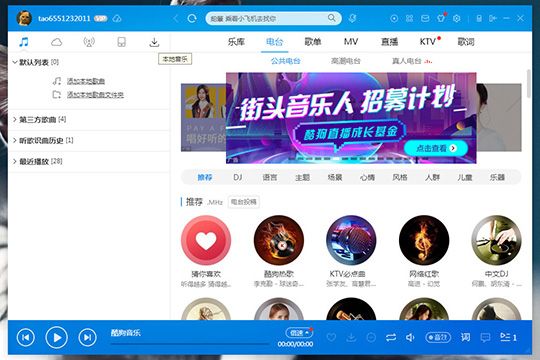This screenshot has width=540, height=360.
Task: Expand the 听歌识曲历史 group
Action: pyautogui.click(x=15, y=141)
